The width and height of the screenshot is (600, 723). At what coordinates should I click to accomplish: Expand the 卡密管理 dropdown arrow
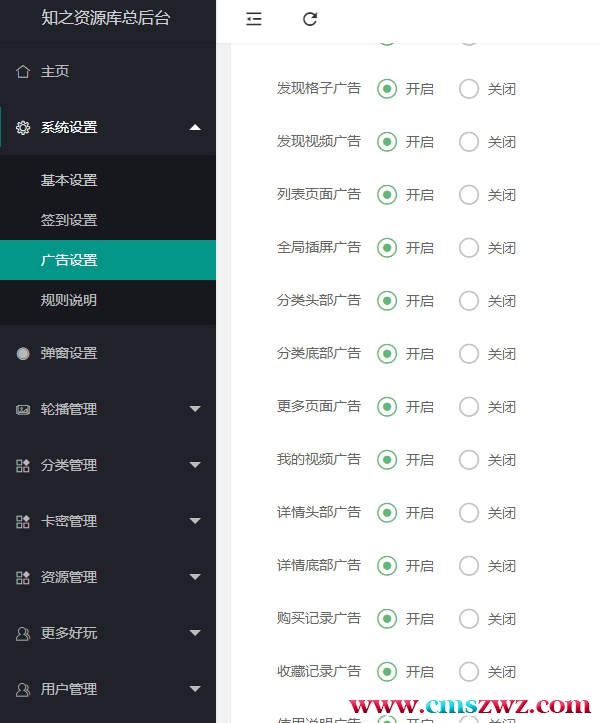[x=195, y=522]
